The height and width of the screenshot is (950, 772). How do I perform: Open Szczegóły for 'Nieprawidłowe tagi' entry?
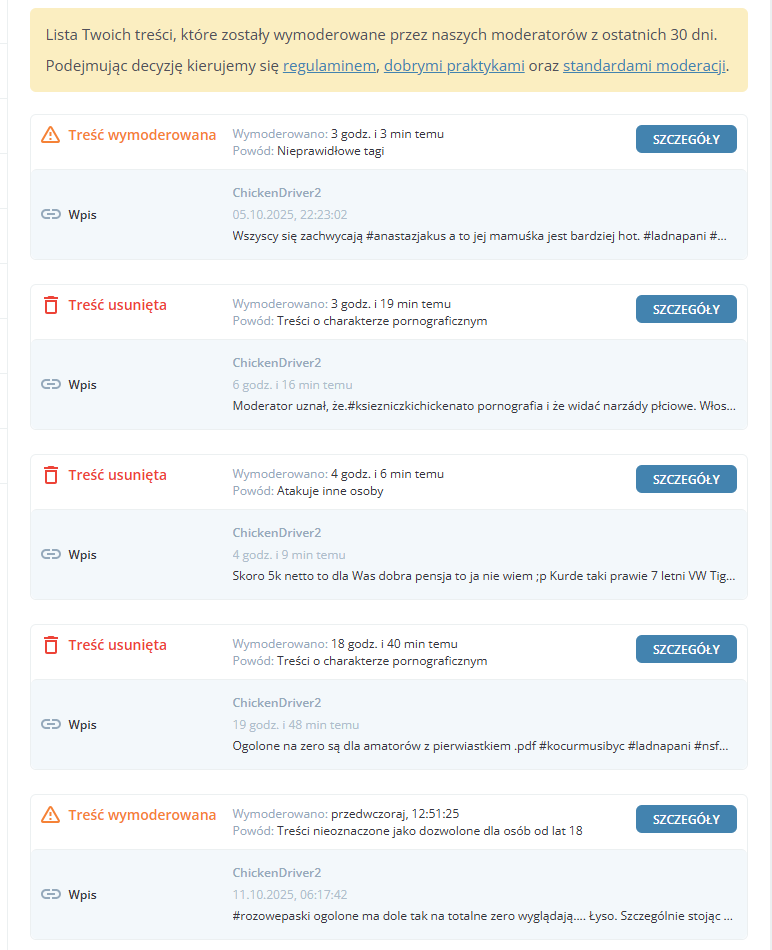pyautogui.click(x=686, y=139)
